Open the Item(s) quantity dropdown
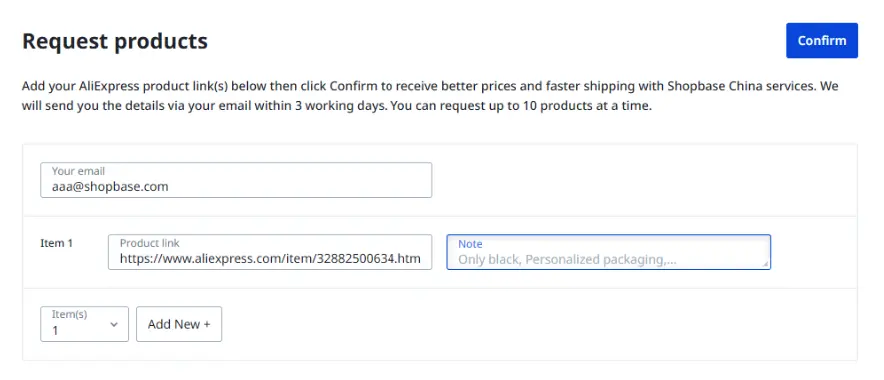 (x=85, y=324)
